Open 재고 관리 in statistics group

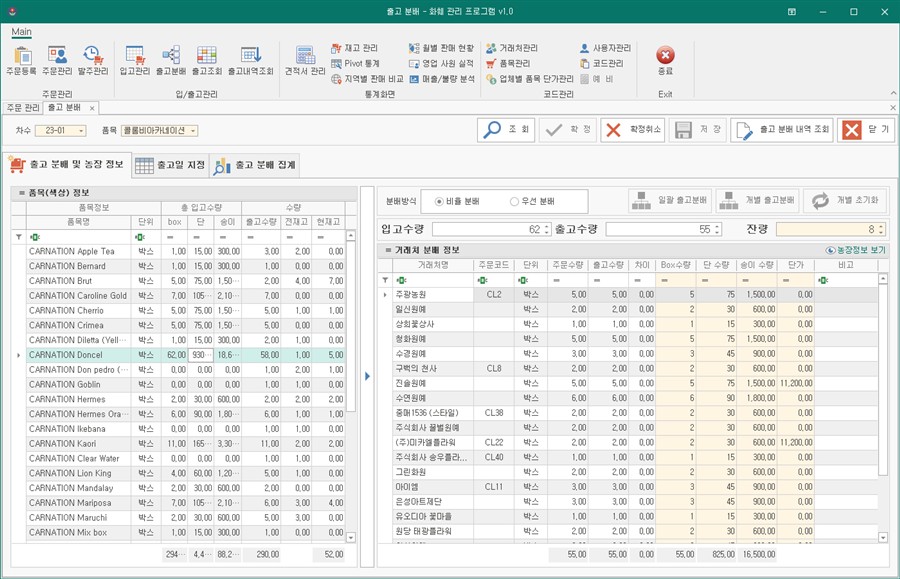point(355,48)
